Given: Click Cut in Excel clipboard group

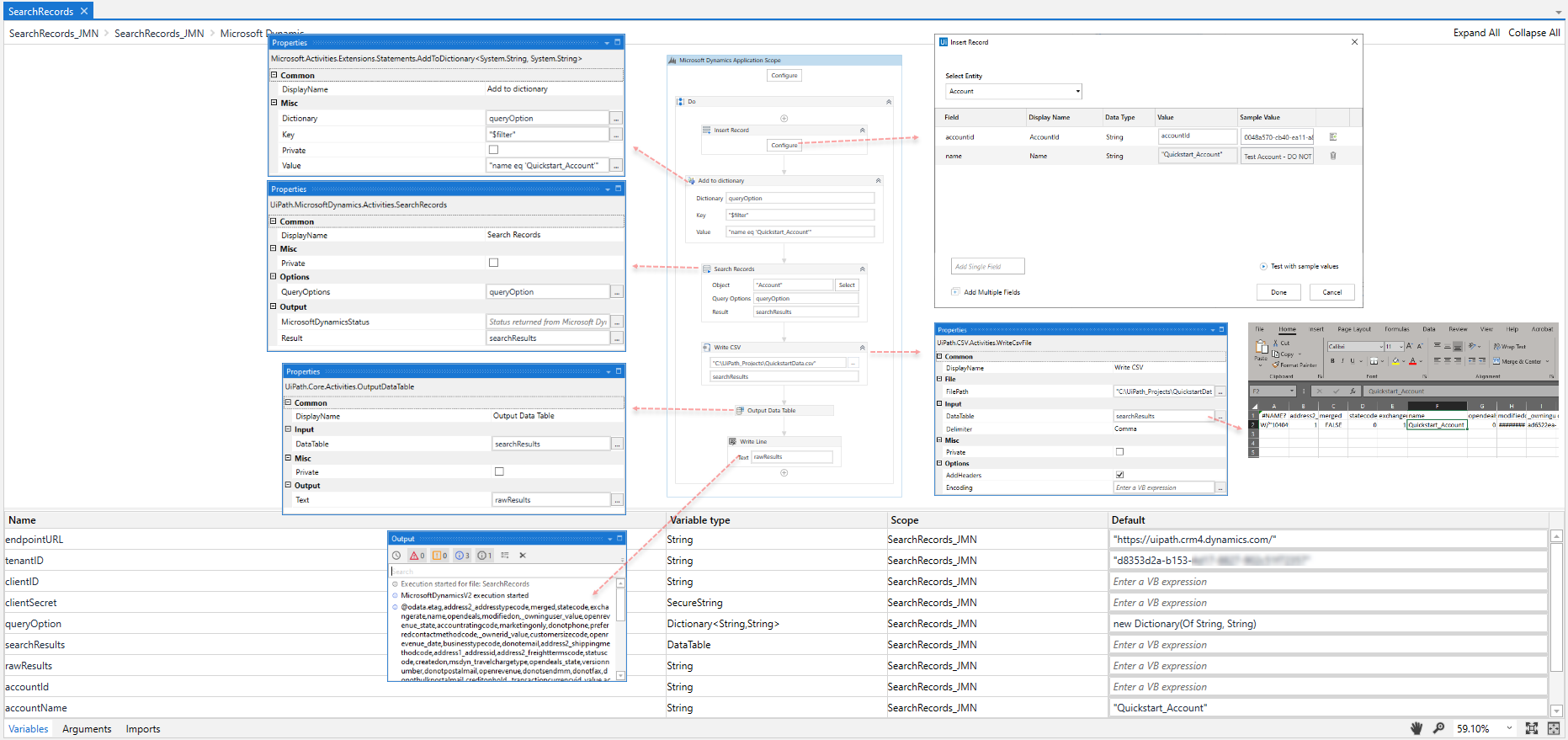Looking at the screenshot, I should click(x=1281, y=343).
